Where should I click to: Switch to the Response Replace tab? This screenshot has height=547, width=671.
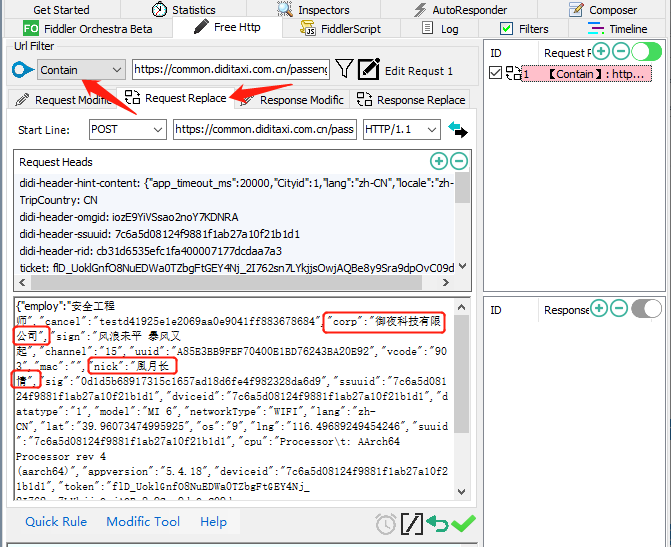411,100
